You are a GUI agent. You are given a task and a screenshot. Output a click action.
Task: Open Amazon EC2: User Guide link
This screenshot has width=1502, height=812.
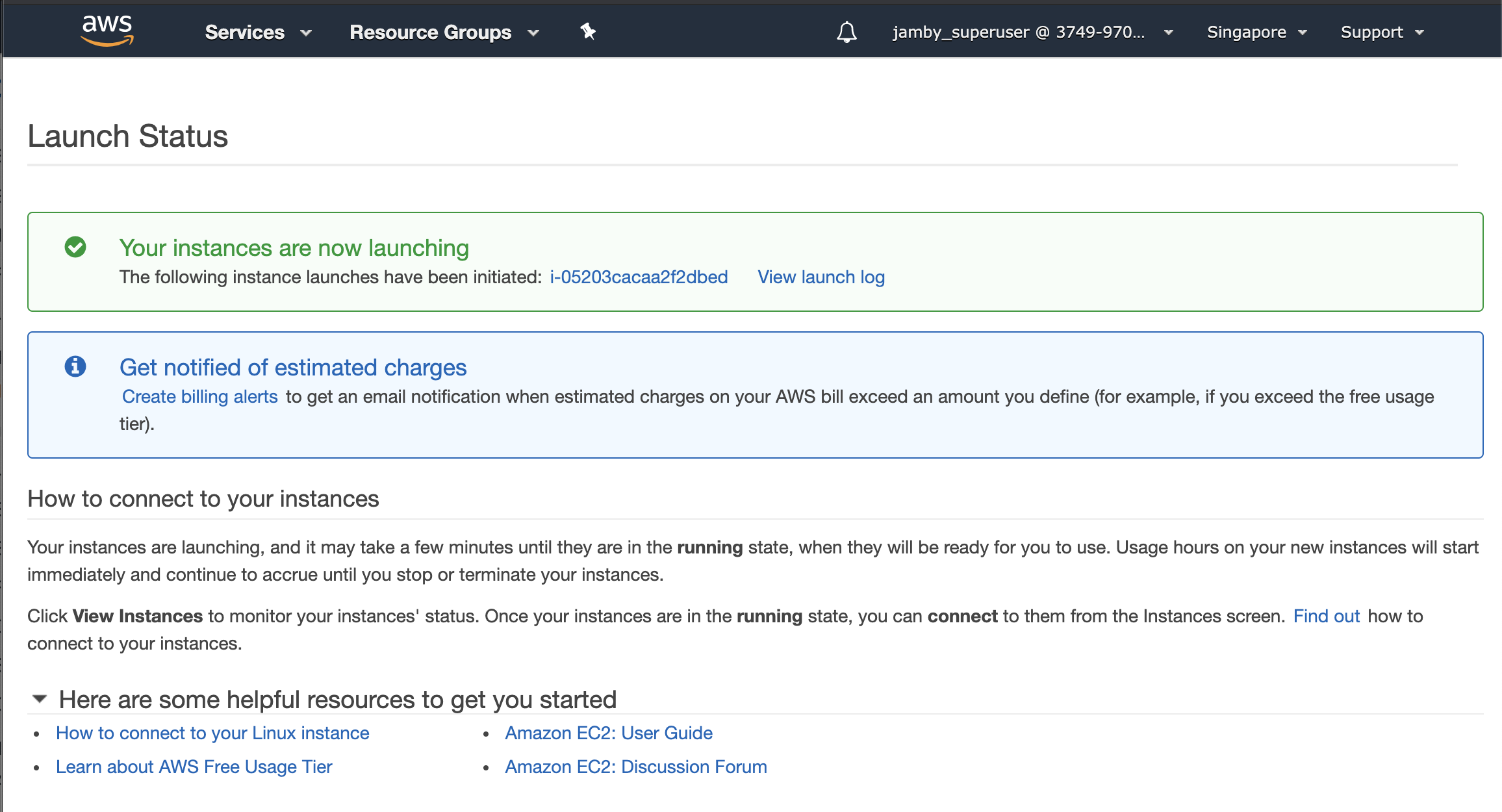(609, 733)
